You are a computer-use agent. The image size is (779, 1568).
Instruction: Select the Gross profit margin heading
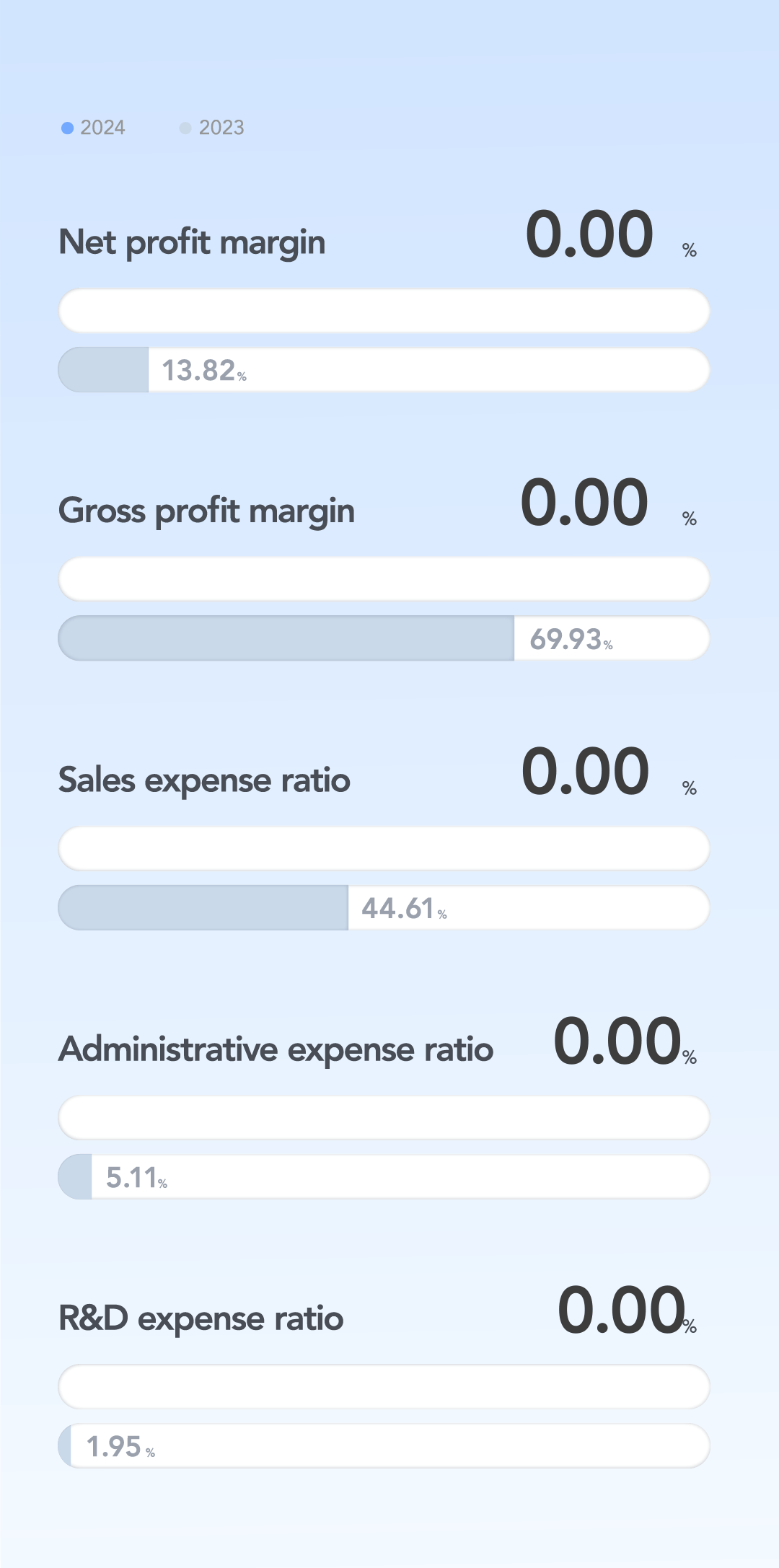tap(206, 511)
